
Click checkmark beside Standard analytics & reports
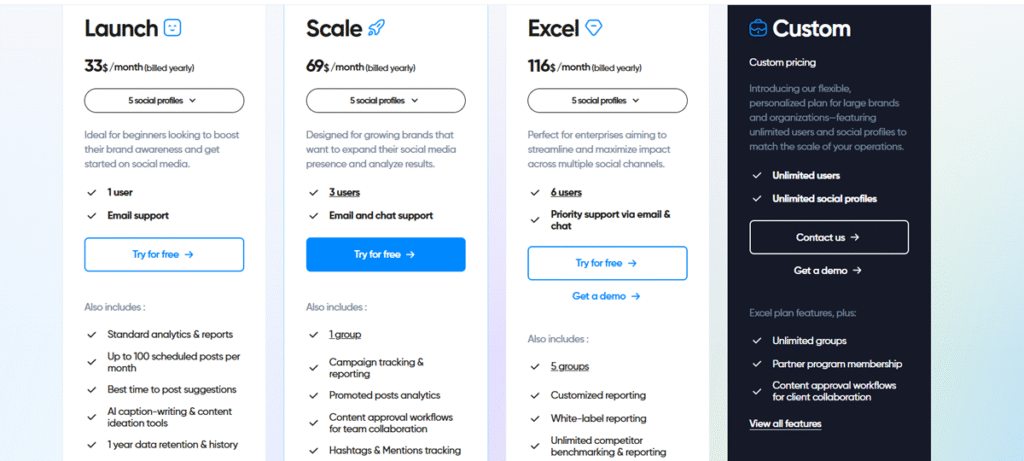(x=92, y=334)
